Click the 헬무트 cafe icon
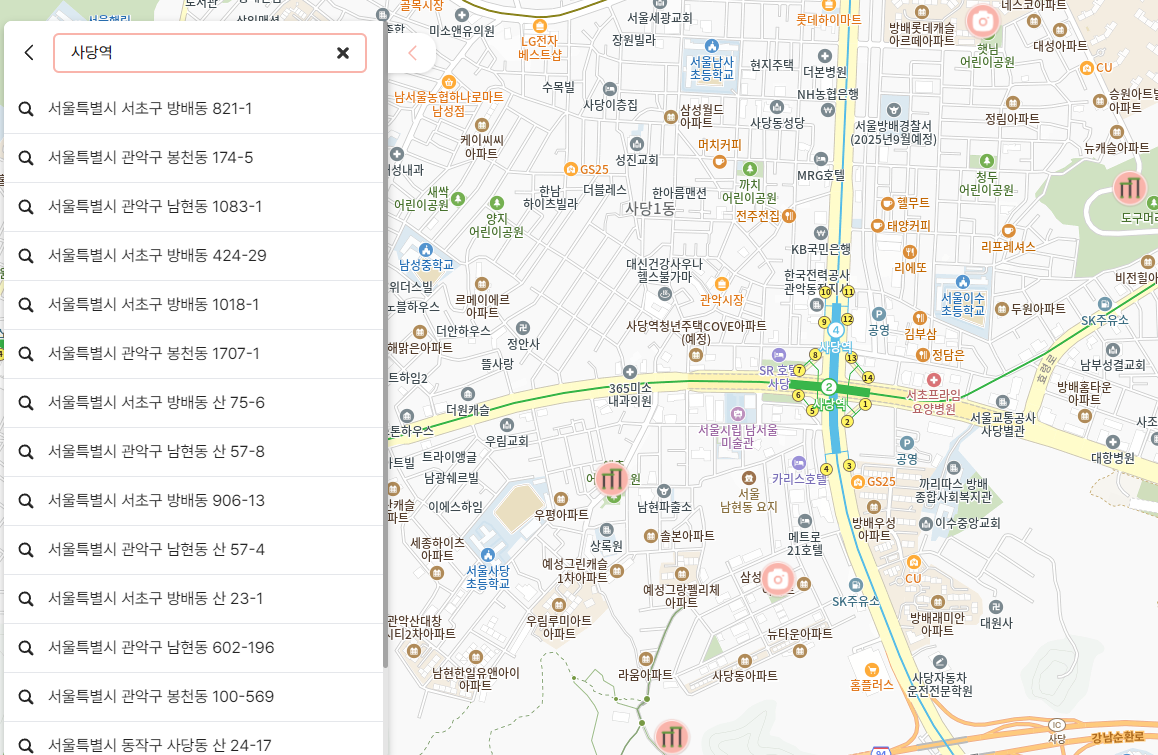 [x=888, y=203]
